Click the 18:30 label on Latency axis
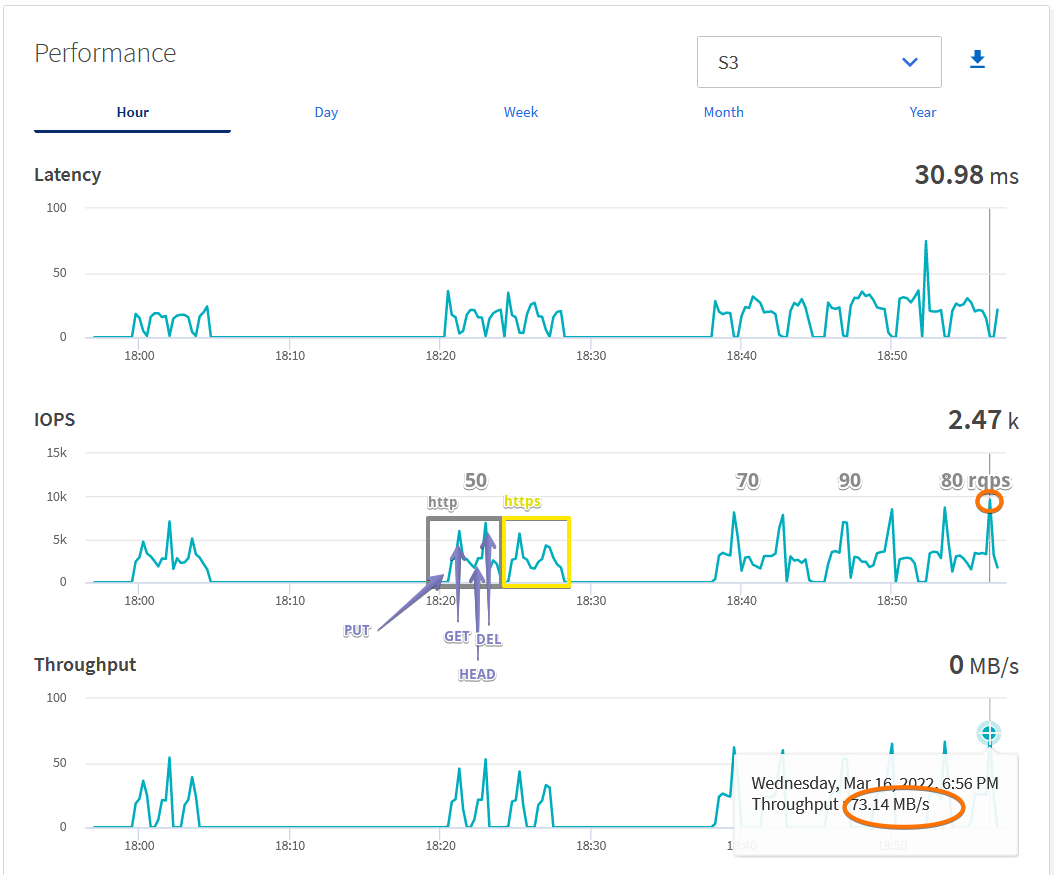 (591, 356)
